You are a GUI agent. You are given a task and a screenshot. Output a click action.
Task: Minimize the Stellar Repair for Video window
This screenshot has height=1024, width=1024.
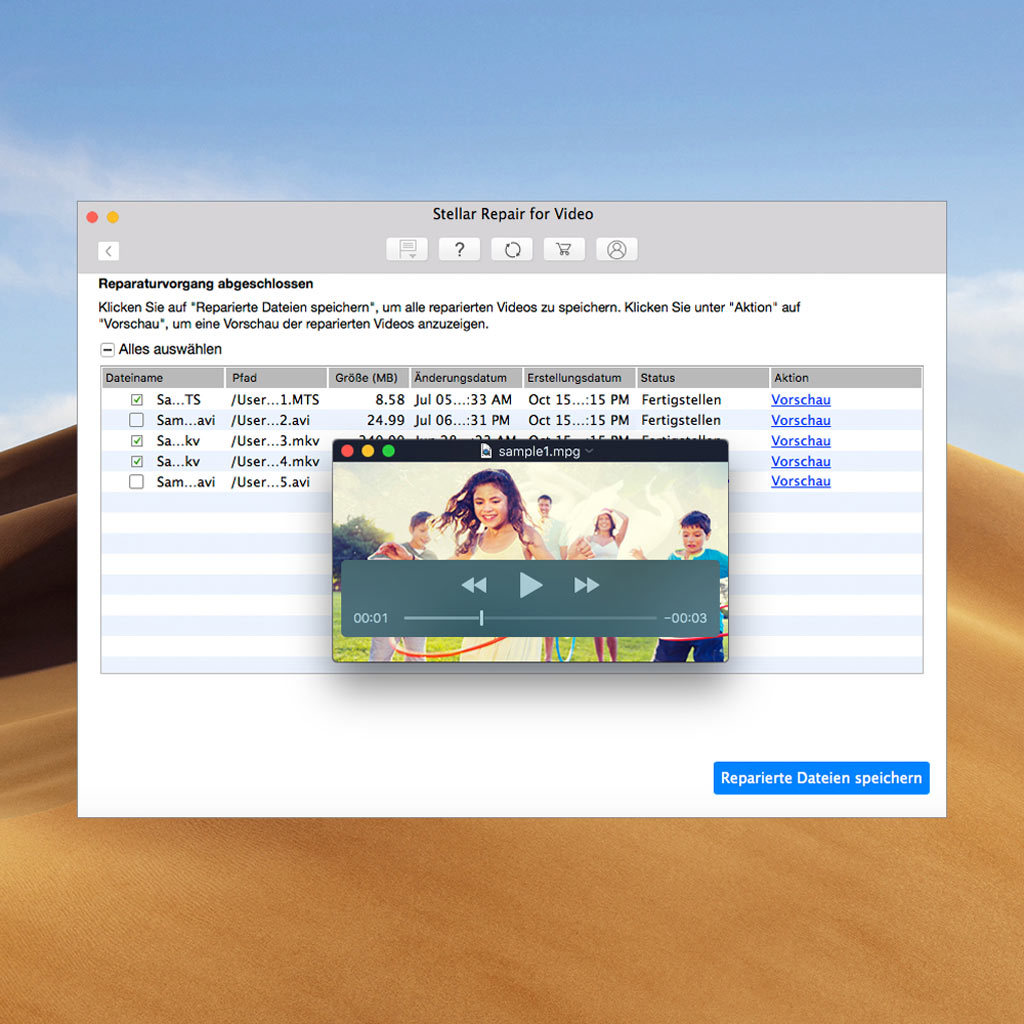click(x=113, y=217)
